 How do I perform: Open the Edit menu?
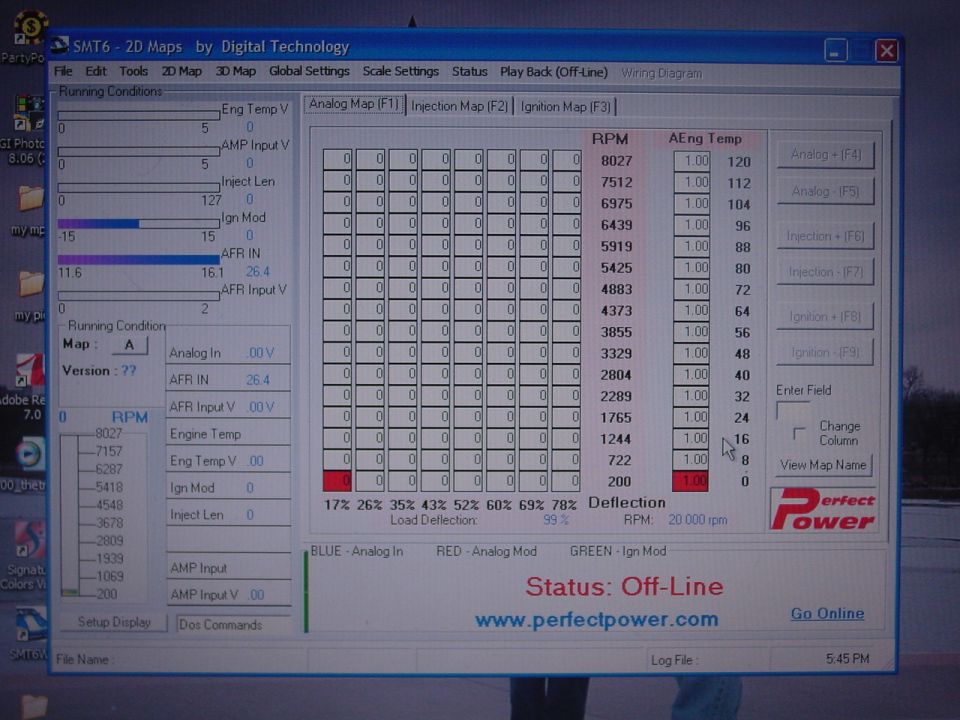click(x=96, y=71)
